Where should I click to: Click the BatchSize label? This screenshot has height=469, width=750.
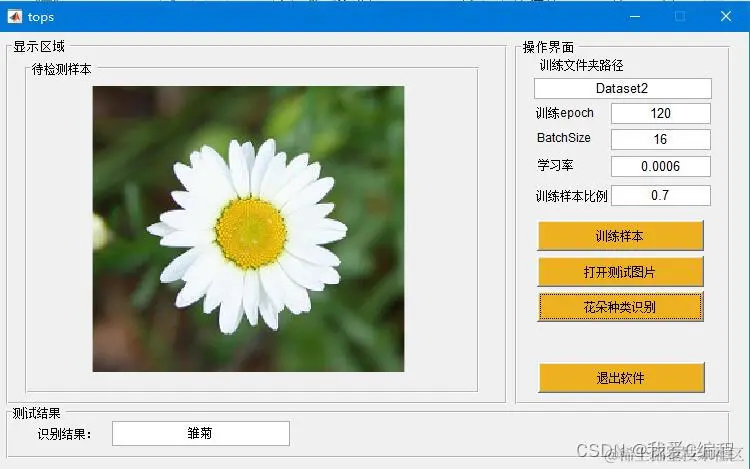(x=563, y=138)
